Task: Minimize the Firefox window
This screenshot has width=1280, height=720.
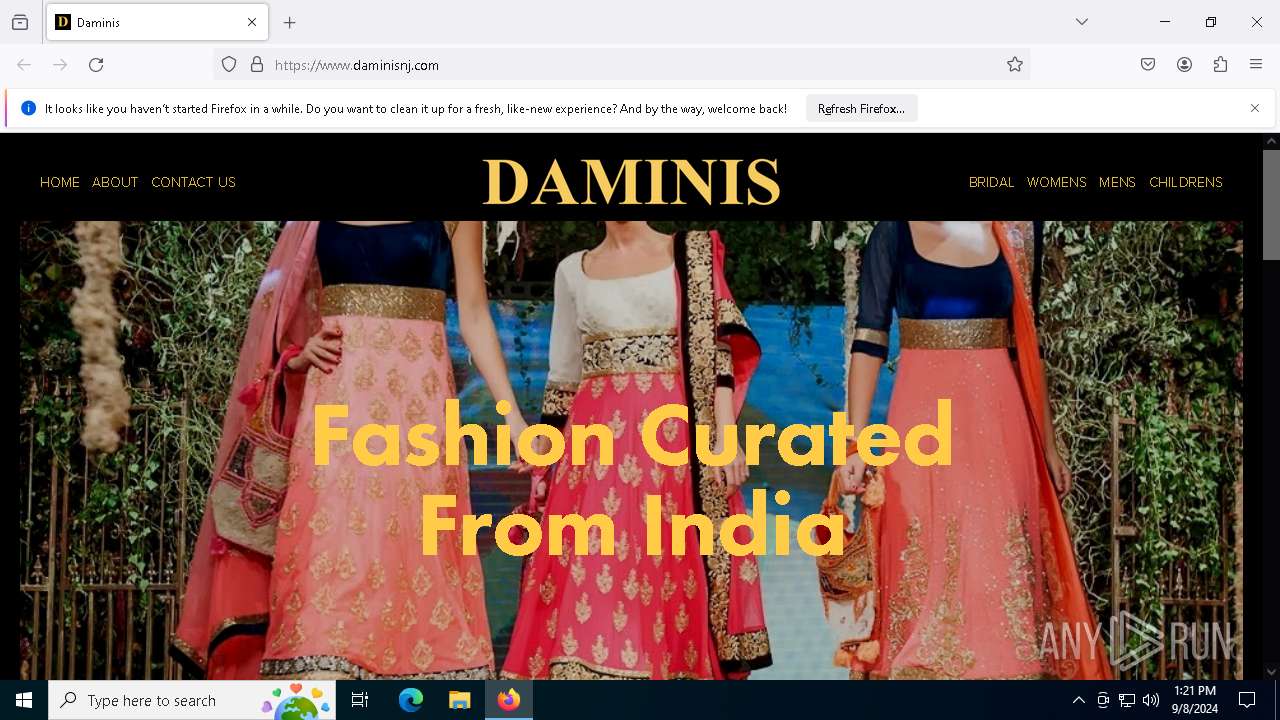Action: [x=1165, y=22]
